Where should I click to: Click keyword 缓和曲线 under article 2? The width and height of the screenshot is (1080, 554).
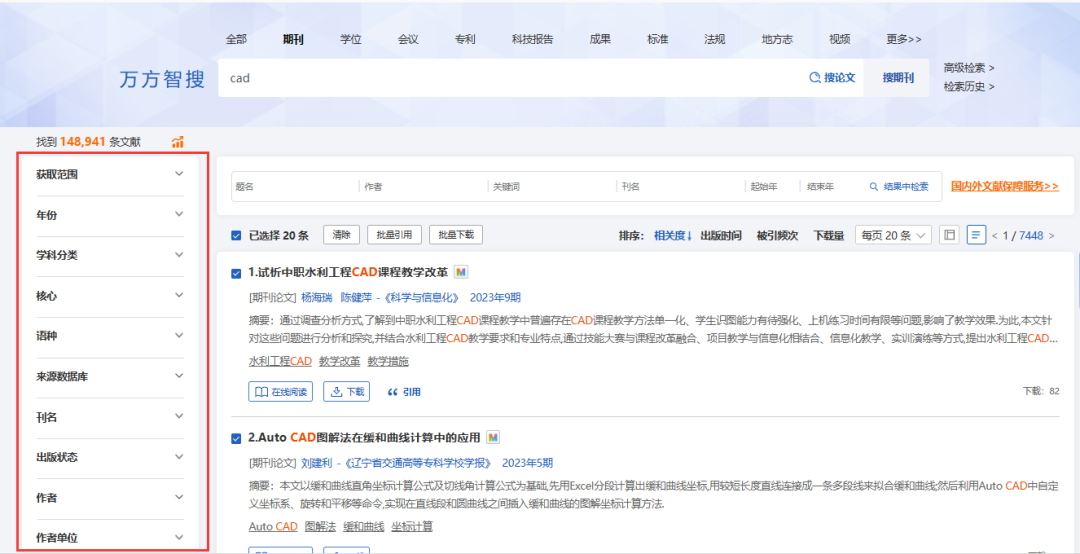click(364, 526)
